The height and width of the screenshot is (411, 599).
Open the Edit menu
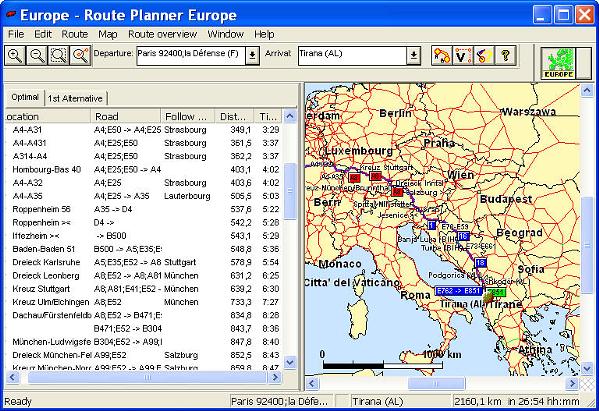(43, 34)
